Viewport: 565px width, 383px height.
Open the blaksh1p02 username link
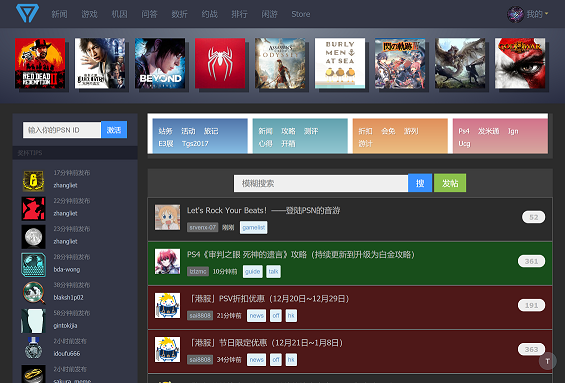pos(68,298)
